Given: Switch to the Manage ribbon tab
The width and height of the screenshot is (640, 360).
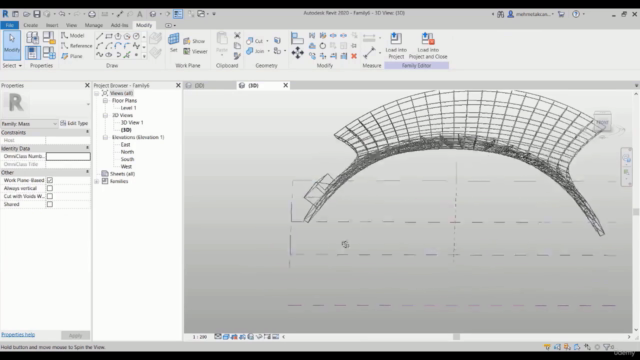Looking at the screenshot, I should pyautogui.click(x=93, y=25).
